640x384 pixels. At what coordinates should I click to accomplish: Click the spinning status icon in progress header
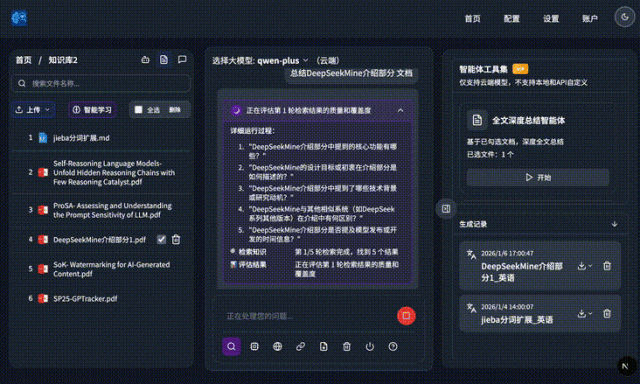pyautogui.click(x=236, y=110)
